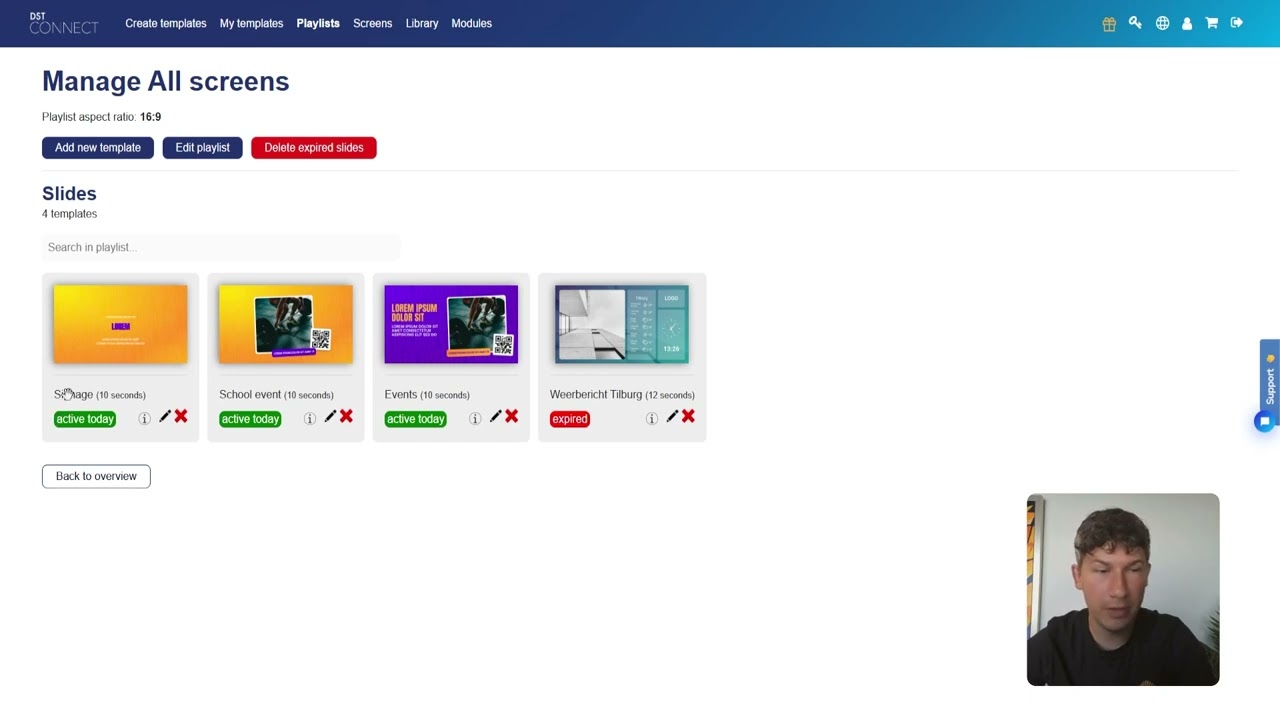Edit the Events slide with pencil
Image resolution: width=1280 pixels, height=720 pixels.
point(495,417)
